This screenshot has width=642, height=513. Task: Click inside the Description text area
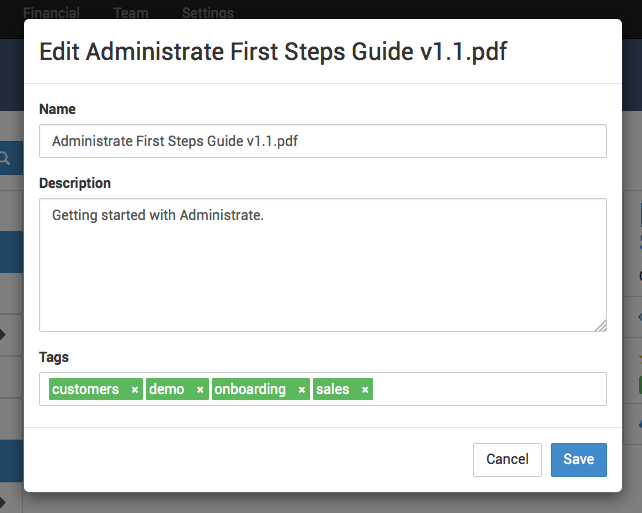[323, 265]
